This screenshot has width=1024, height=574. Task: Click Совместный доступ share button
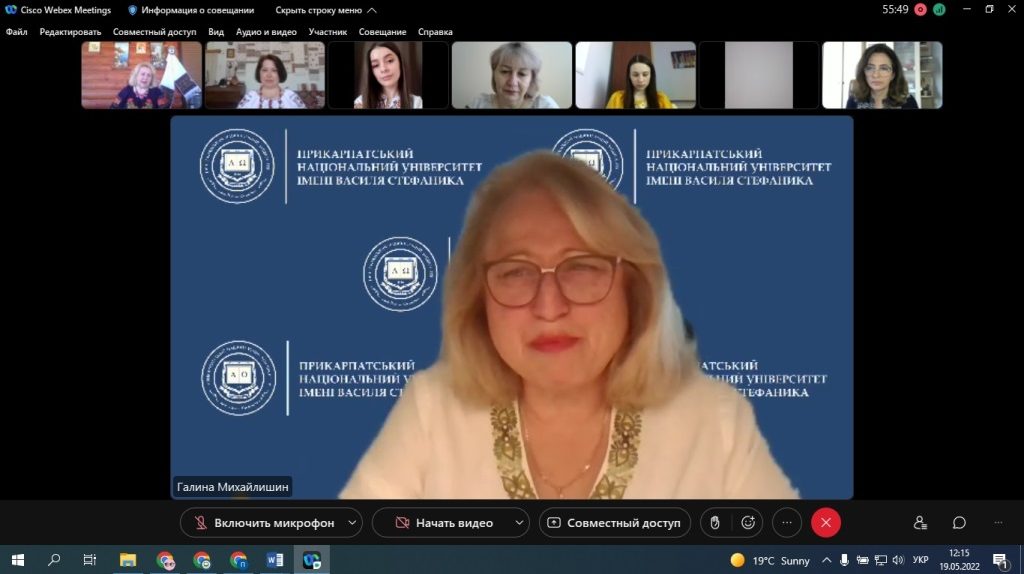(614, 522)
